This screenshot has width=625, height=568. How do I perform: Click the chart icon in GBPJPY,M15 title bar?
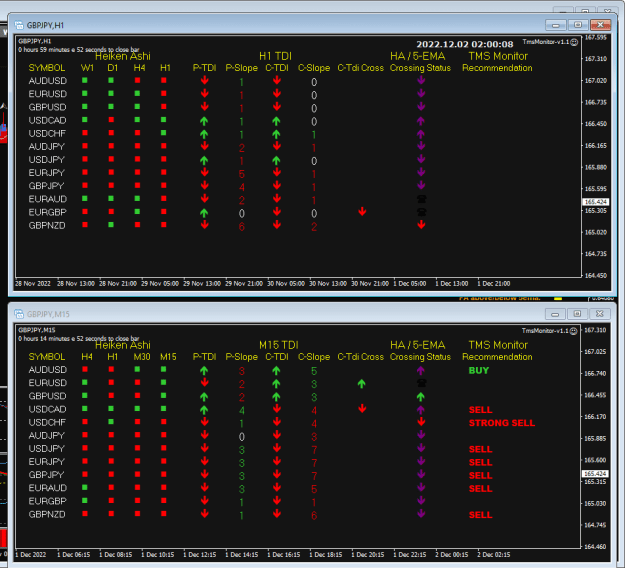click(19, 314)
